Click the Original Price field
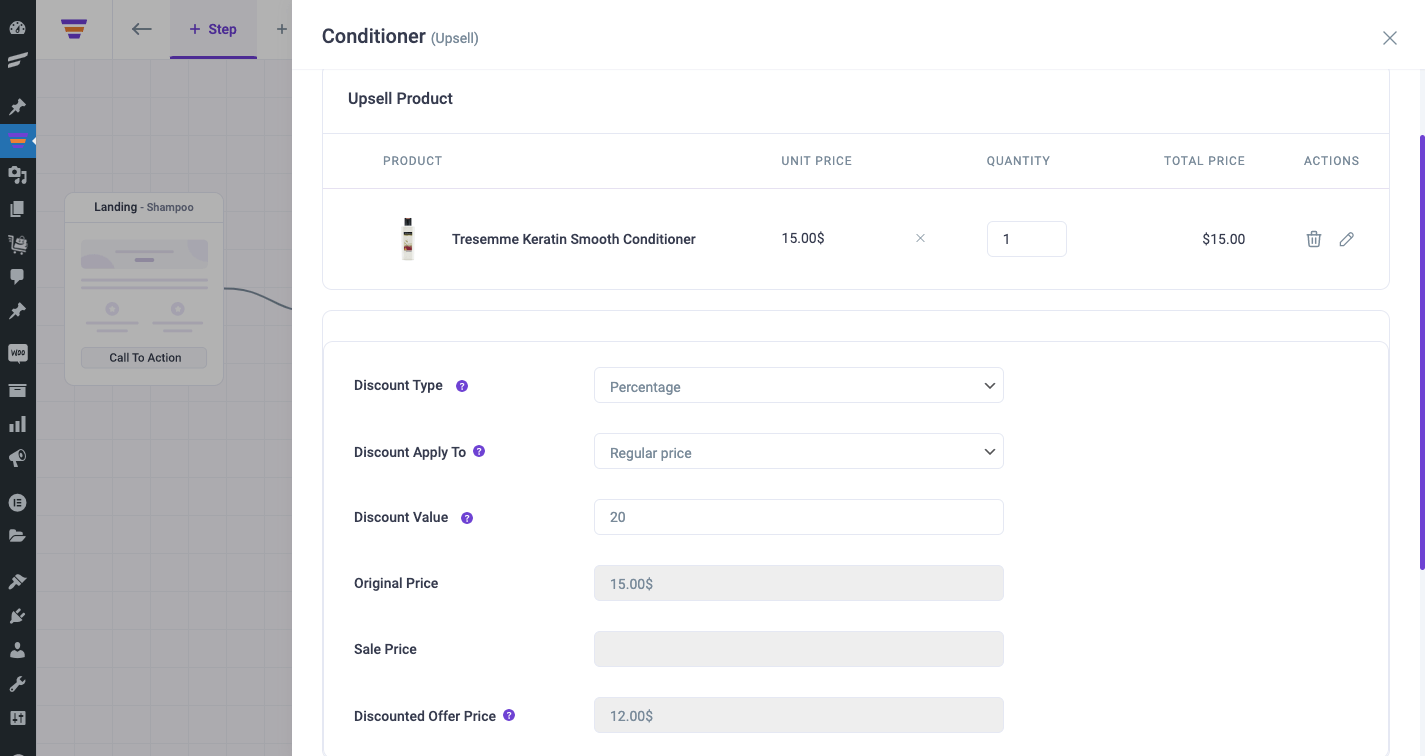The image size is (1425, 756). click(799, 583)
